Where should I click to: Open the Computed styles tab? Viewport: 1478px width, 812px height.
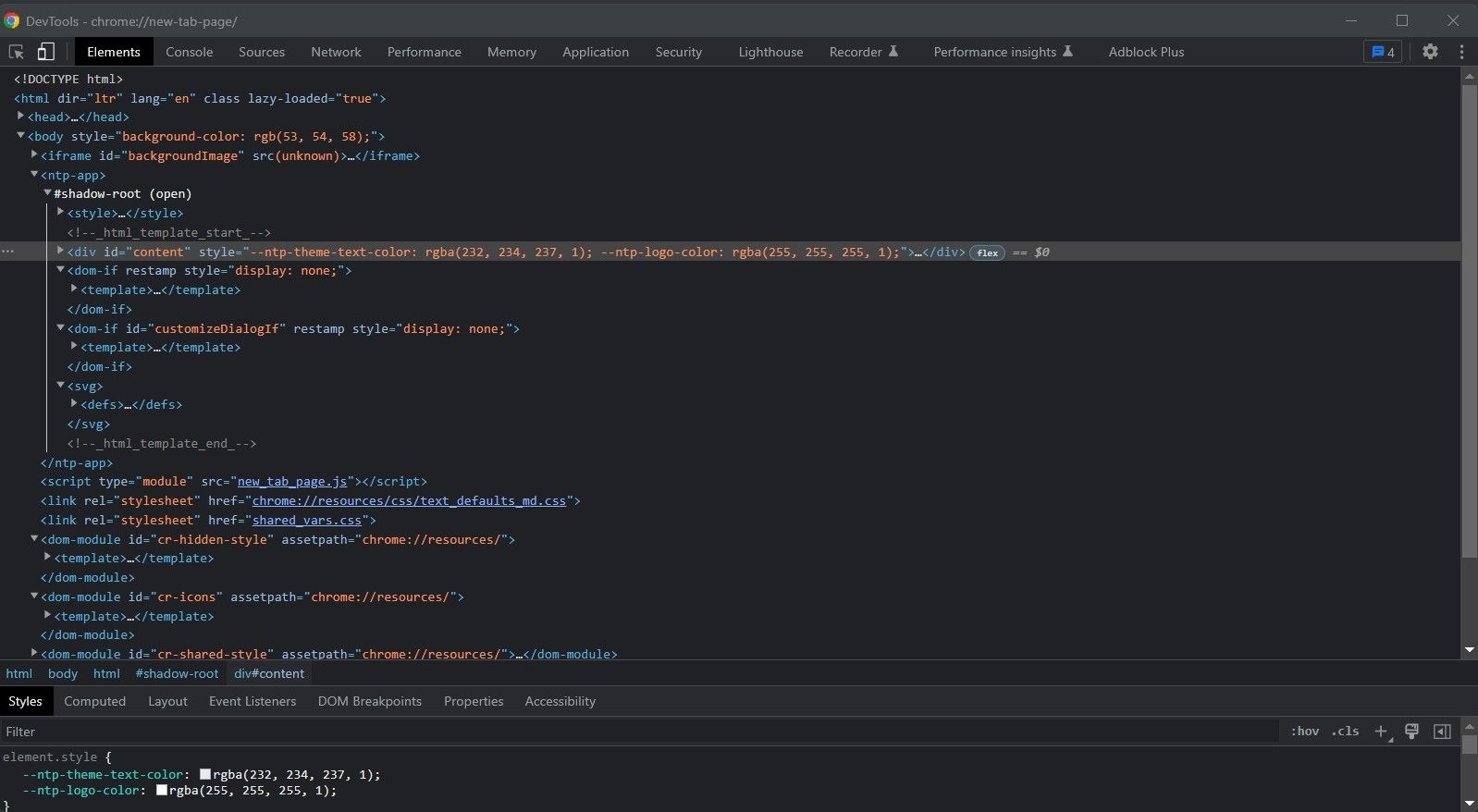click(94, 701)
